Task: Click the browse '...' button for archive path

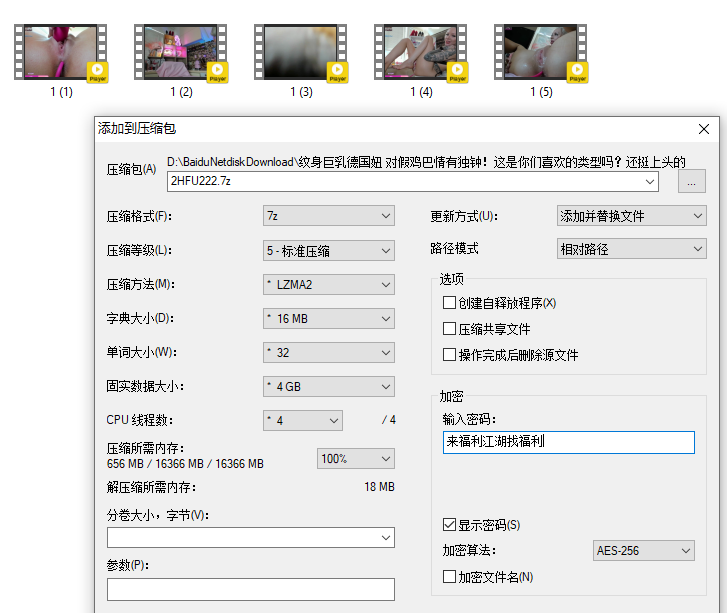Action: 691,181
